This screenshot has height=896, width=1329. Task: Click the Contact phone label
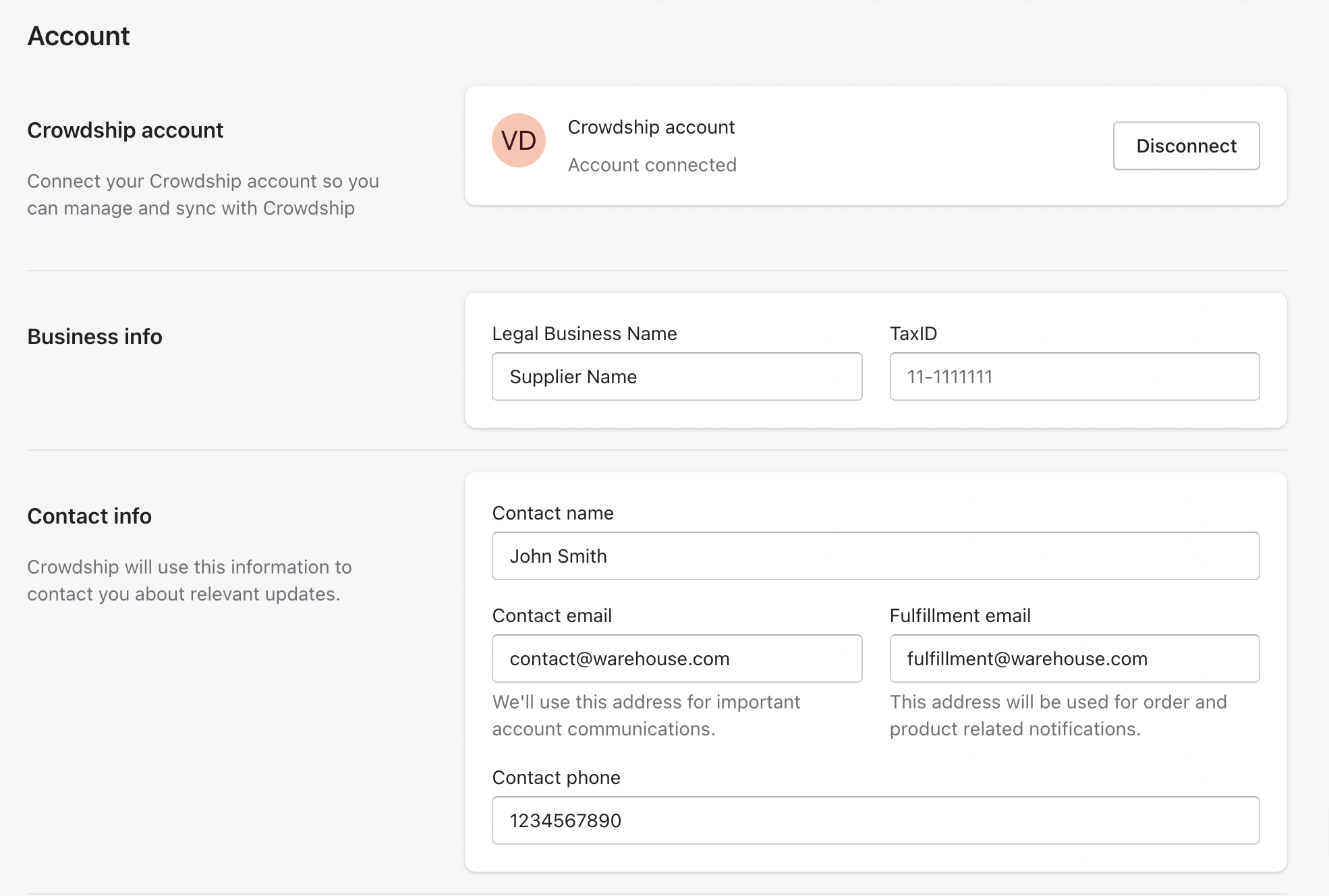556,777
